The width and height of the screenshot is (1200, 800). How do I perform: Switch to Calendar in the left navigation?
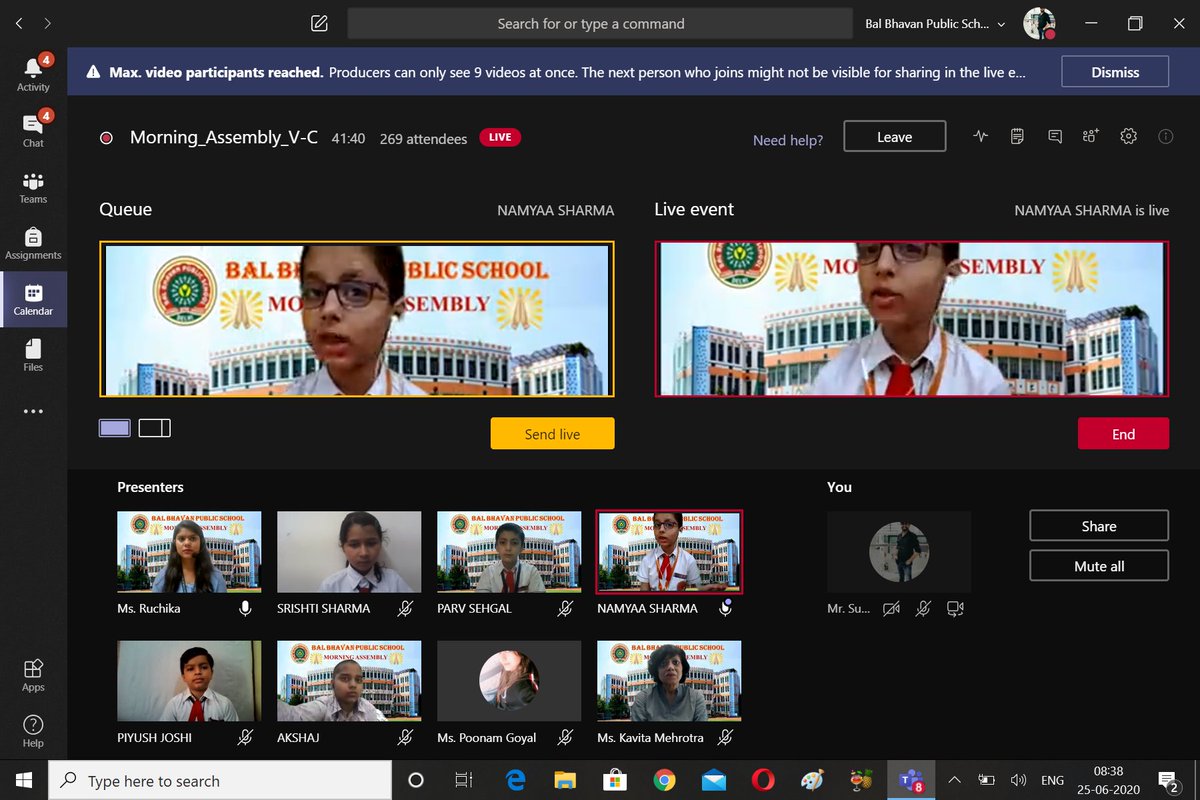[x=33, y=300]
